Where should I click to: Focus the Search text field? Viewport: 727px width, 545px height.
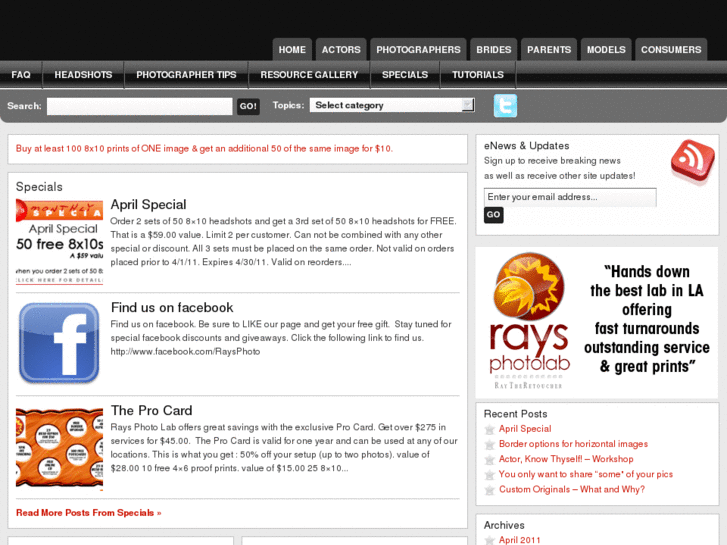coord(140,106)
